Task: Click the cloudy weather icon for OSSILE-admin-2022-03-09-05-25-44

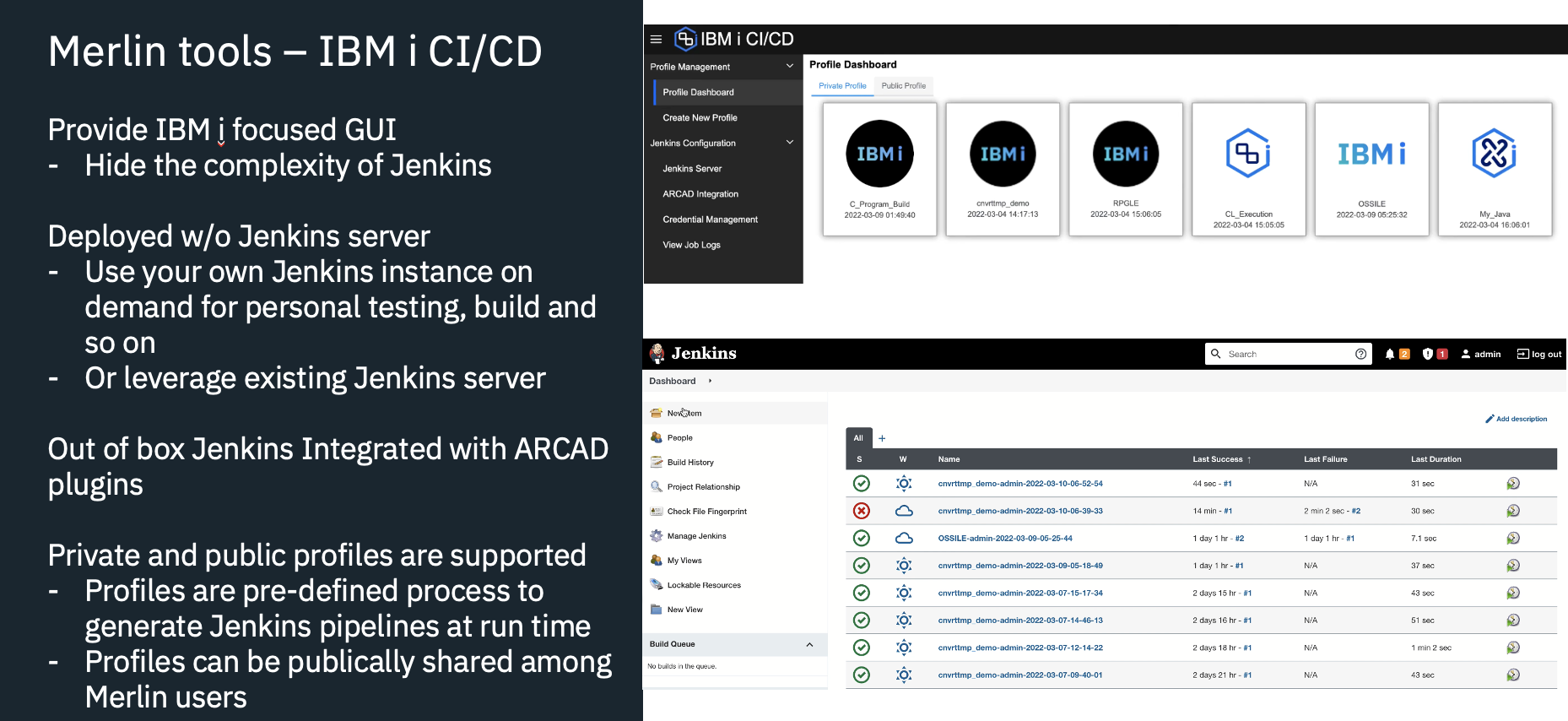Action: (x=904, y=538)
